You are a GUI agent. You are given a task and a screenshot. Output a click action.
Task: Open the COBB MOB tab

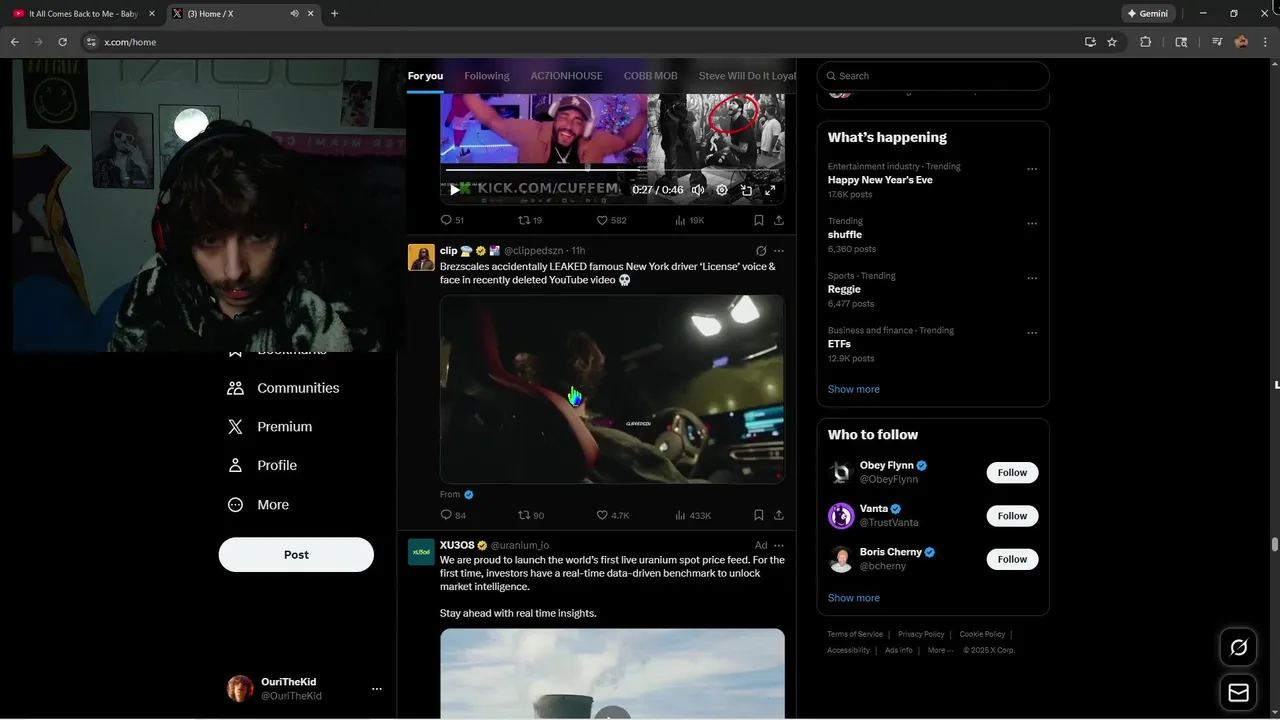point(651,76)
